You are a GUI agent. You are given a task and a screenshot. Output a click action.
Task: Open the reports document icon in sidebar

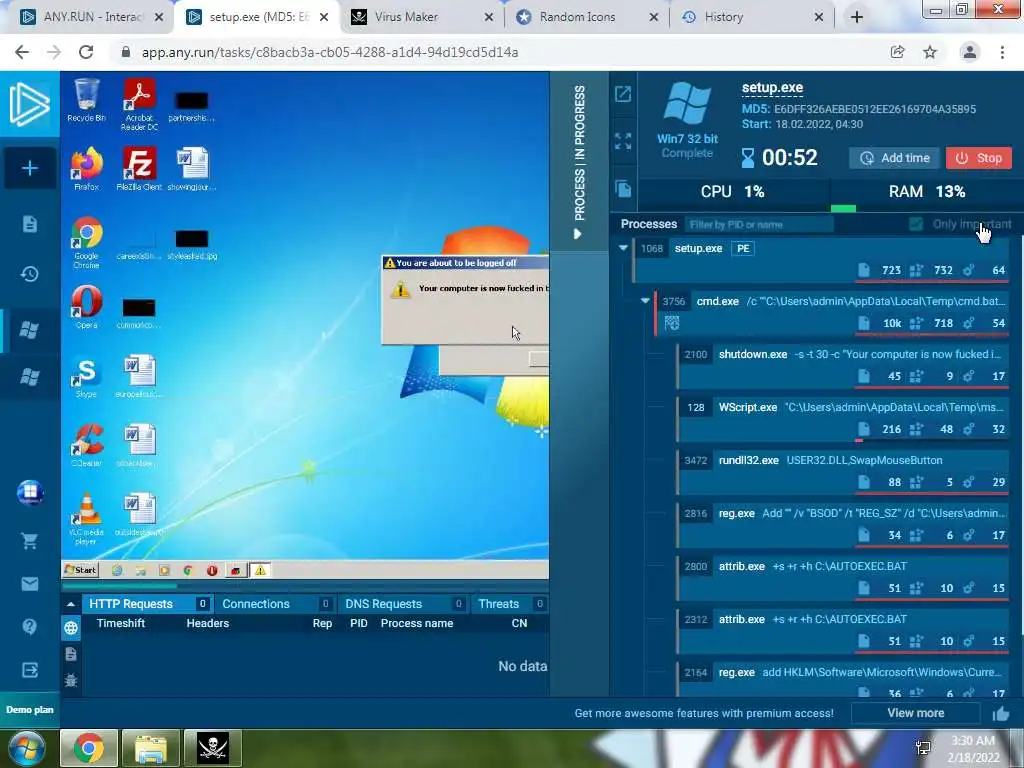(29, 224)
